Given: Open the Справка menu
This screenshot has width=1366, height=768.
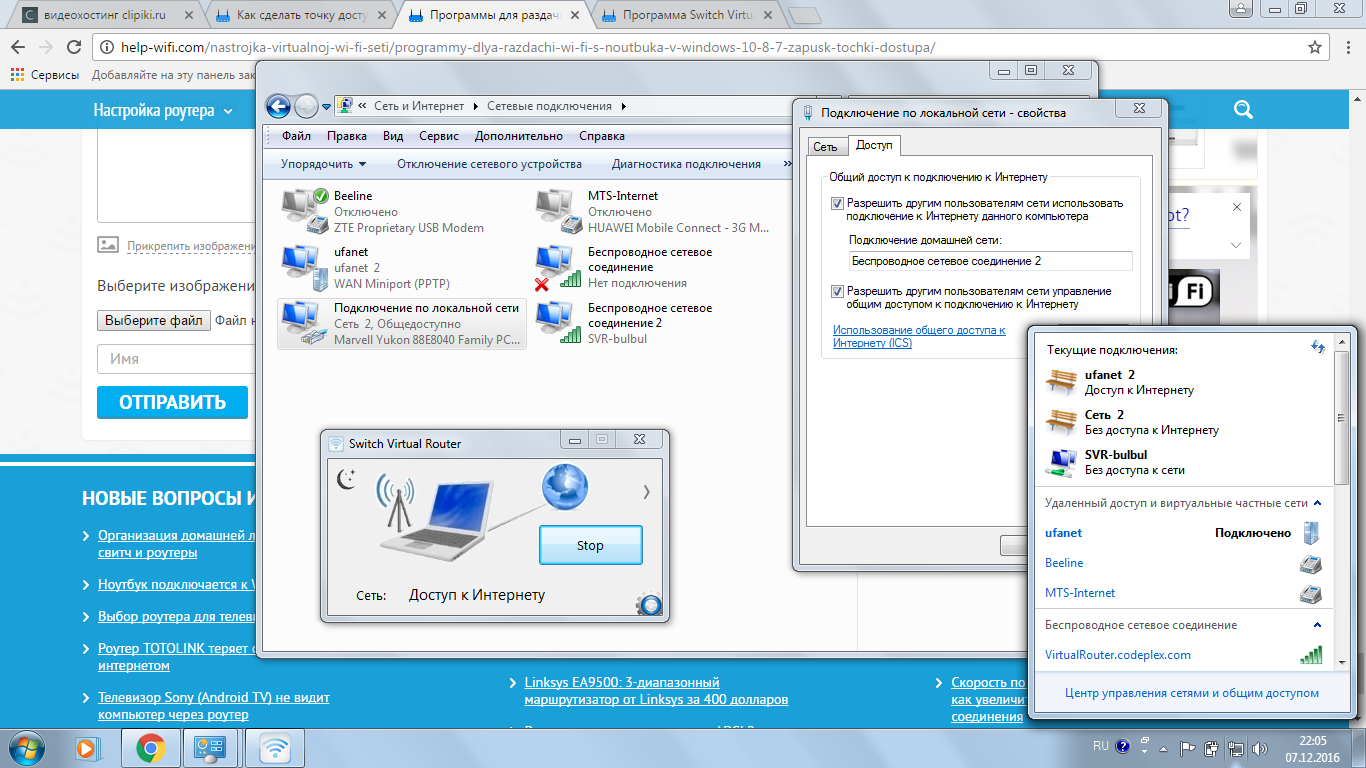Looking at the screenshot, I should (x=602, y=136).
